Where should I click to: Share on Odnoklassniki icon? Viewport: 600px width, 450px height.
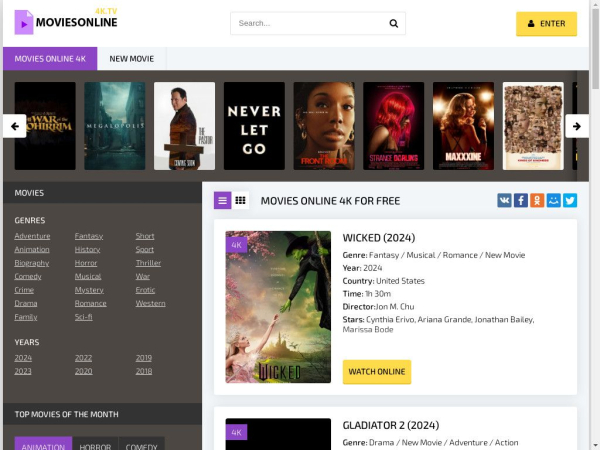pos(537,201)
